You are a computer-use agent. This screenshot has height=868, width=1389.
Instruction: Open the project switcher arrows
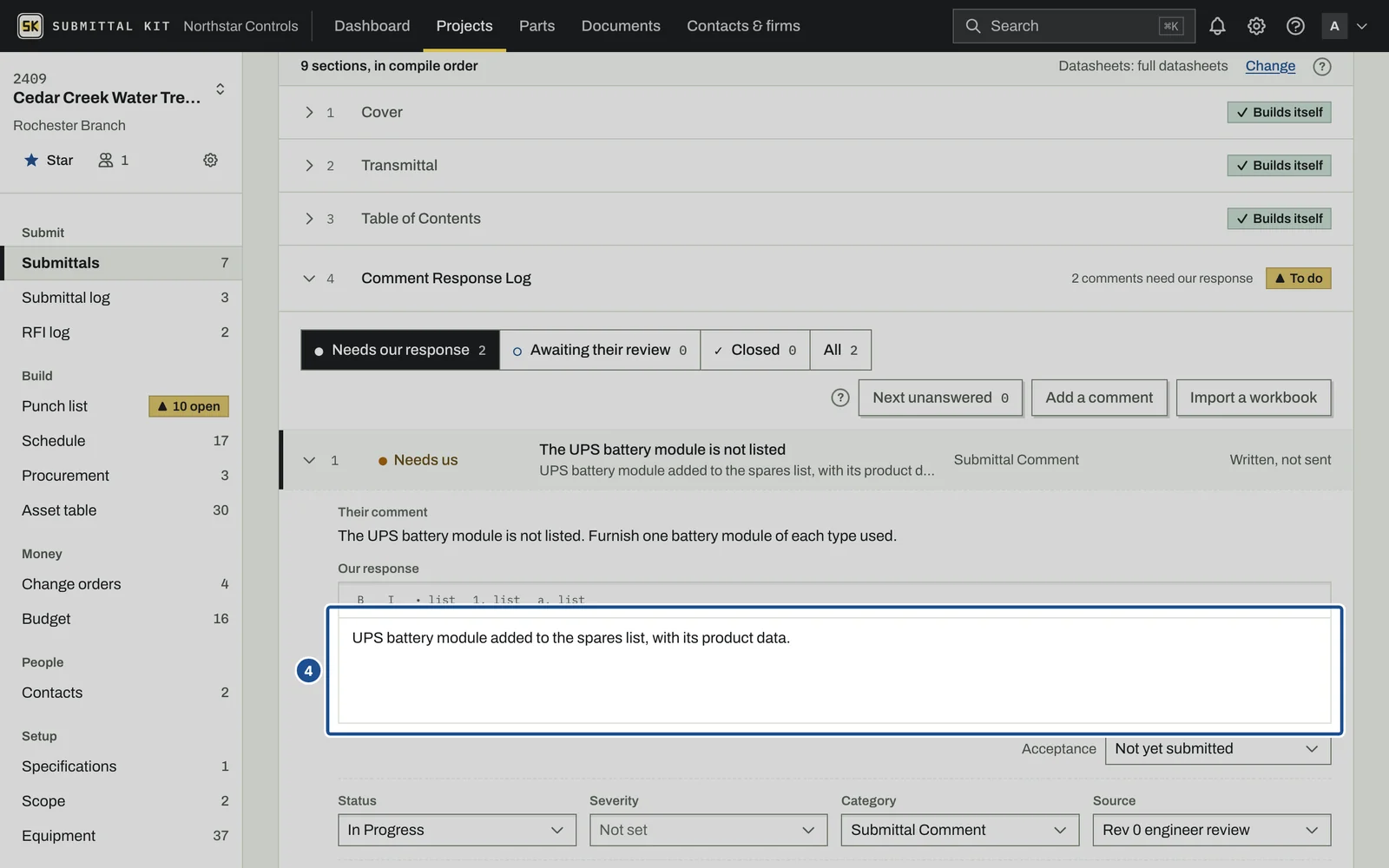[x=221, y=89]
